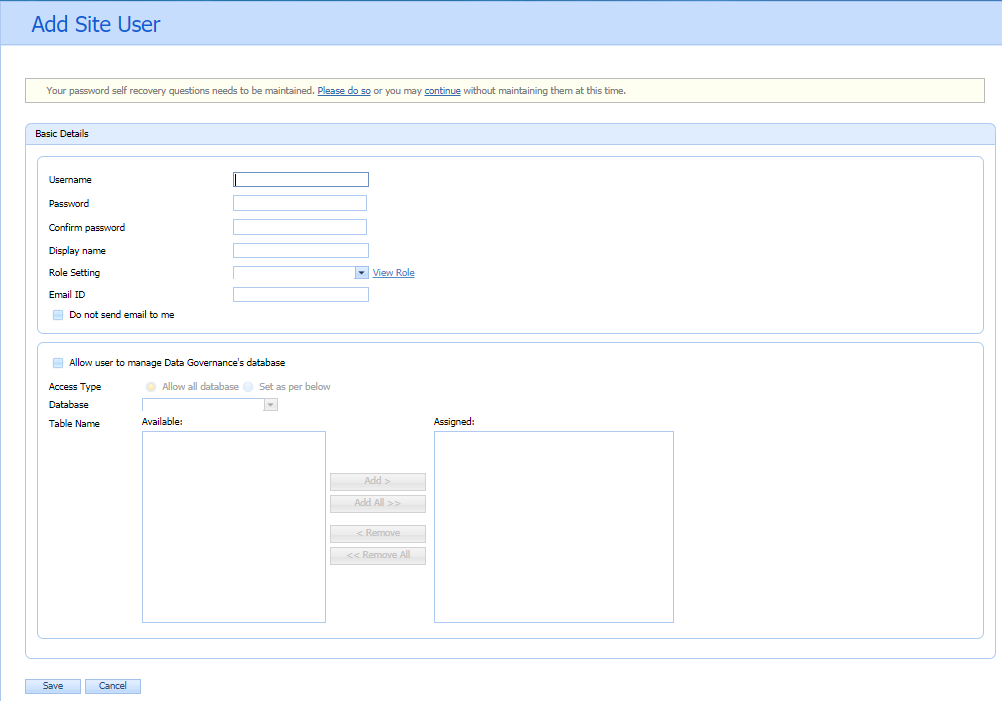
Task: Click the << Remove All button
Action: (378, 555)
